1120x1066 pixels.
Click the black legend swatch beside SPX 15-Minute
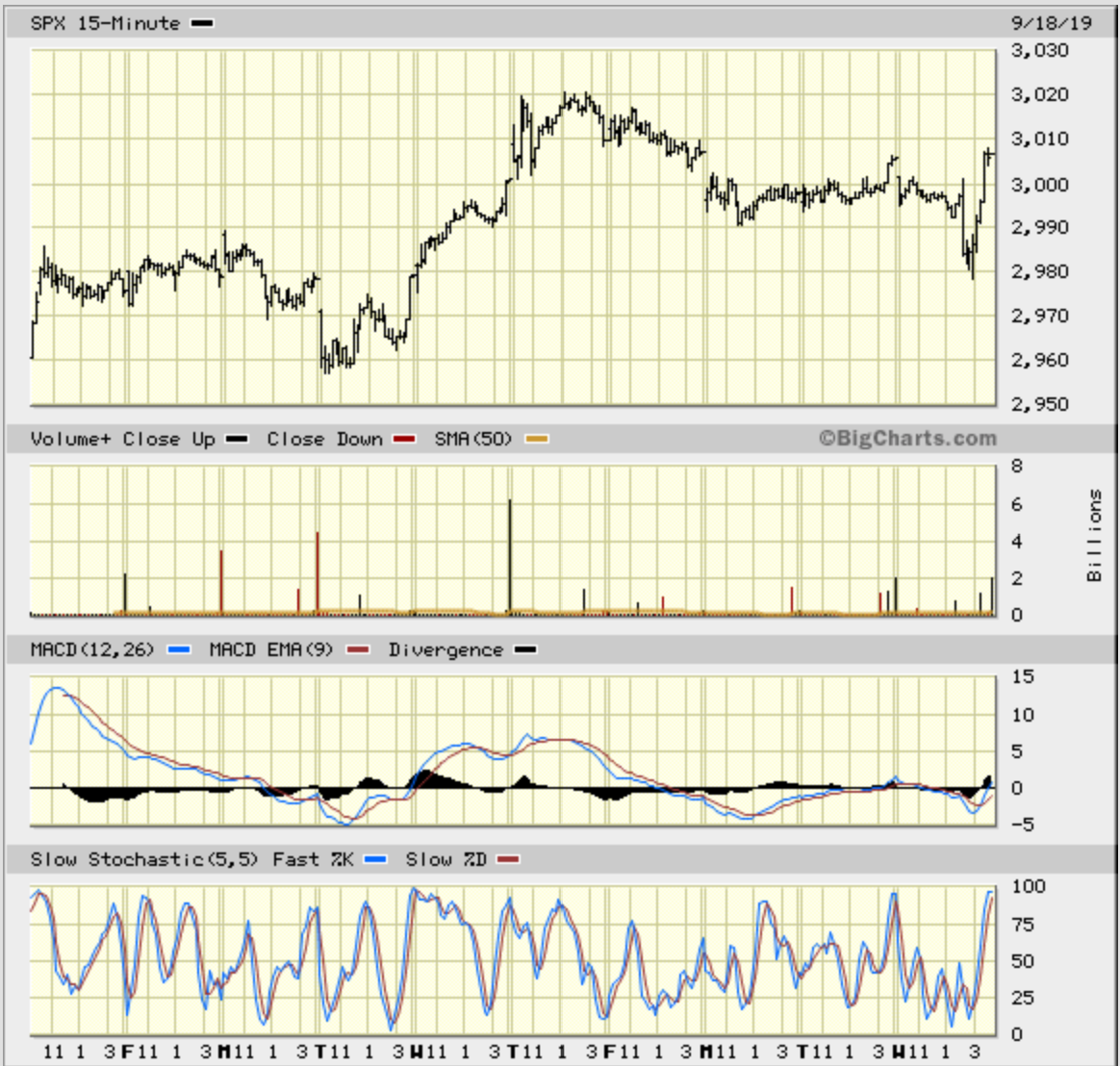[x=202, y=23]
